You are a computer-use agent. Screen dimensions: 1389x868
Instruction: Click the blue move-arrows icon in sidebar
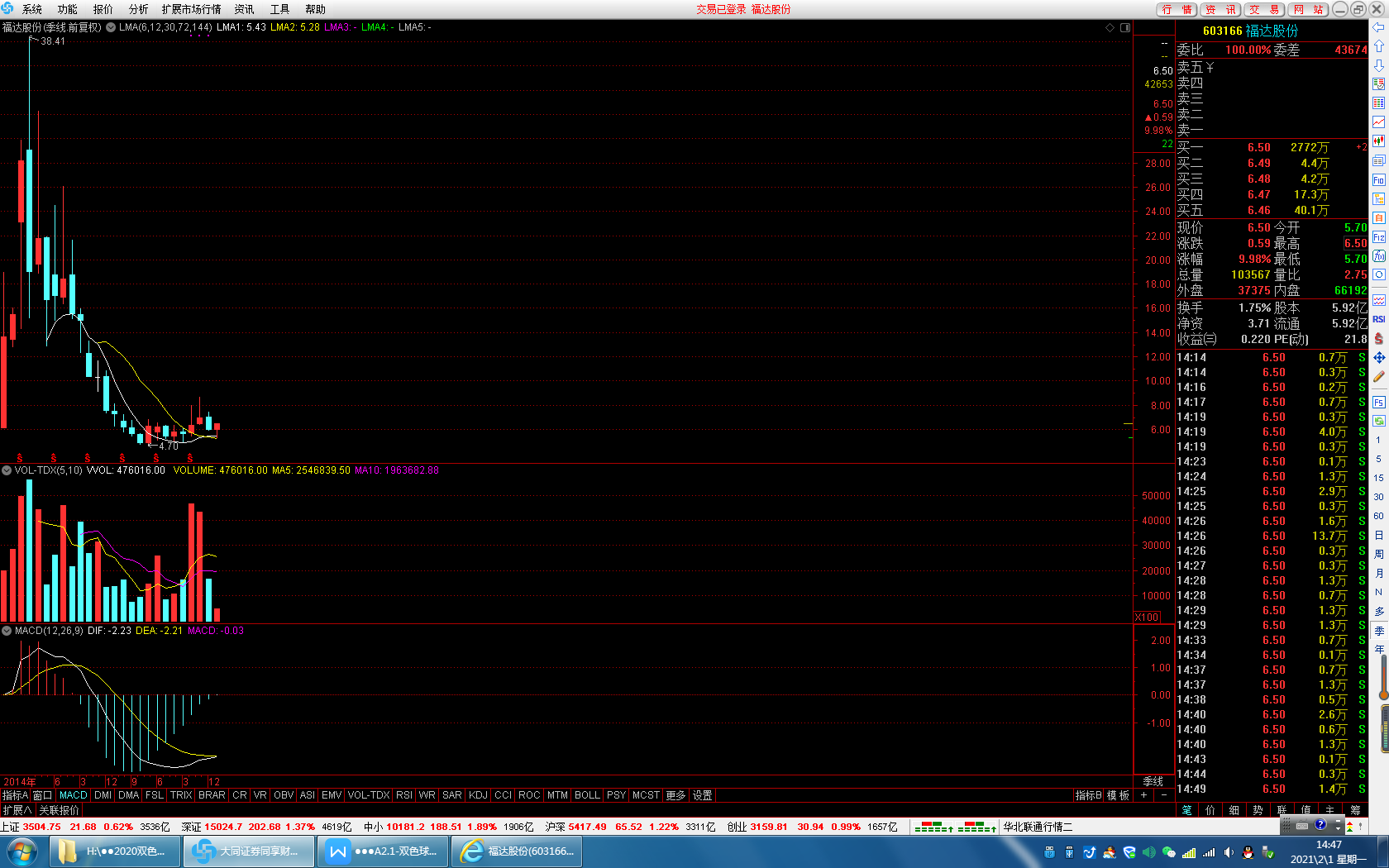[1378, 358]
